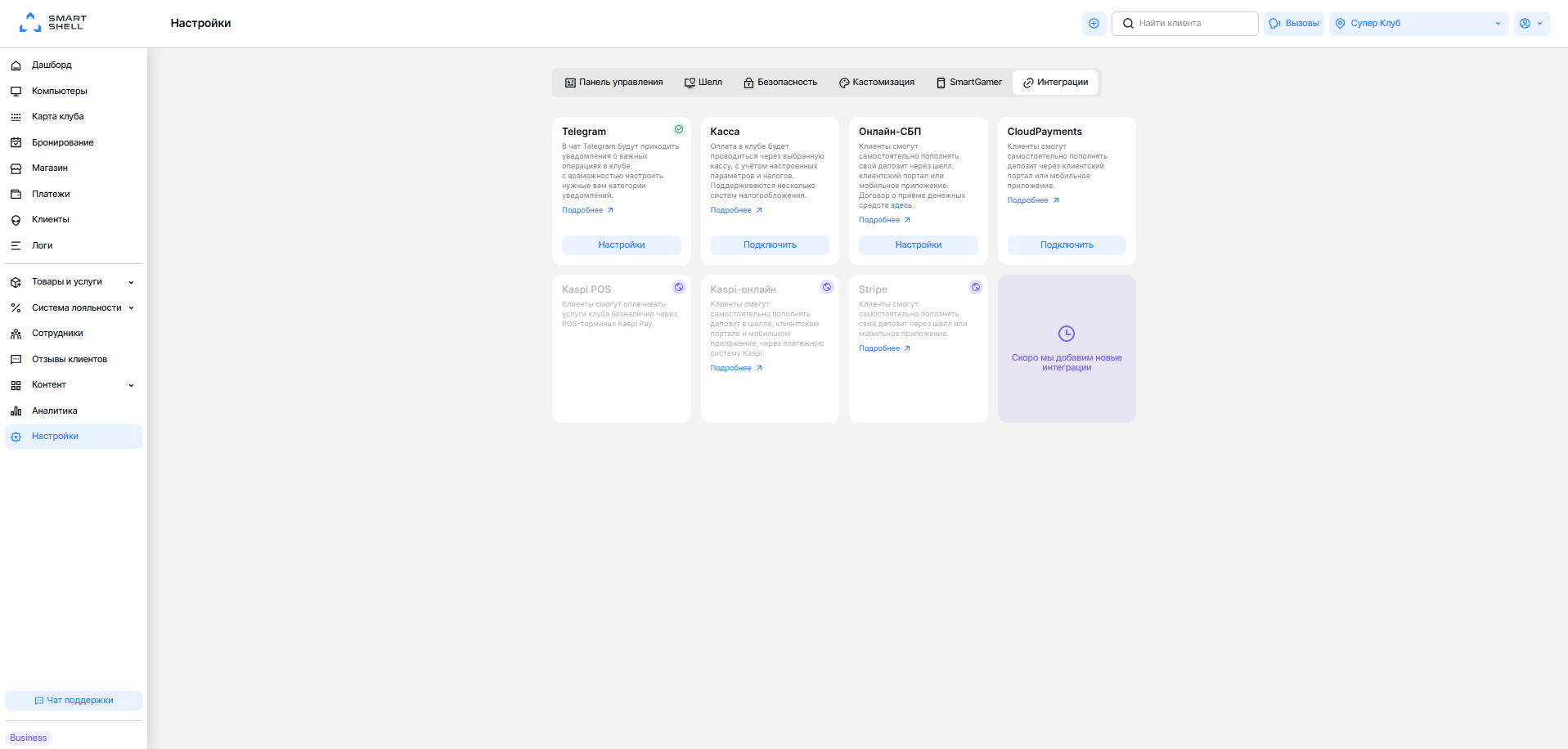Click the plus add button in header
This screenshot has height=749, width=1568.
pos(1094,24)
